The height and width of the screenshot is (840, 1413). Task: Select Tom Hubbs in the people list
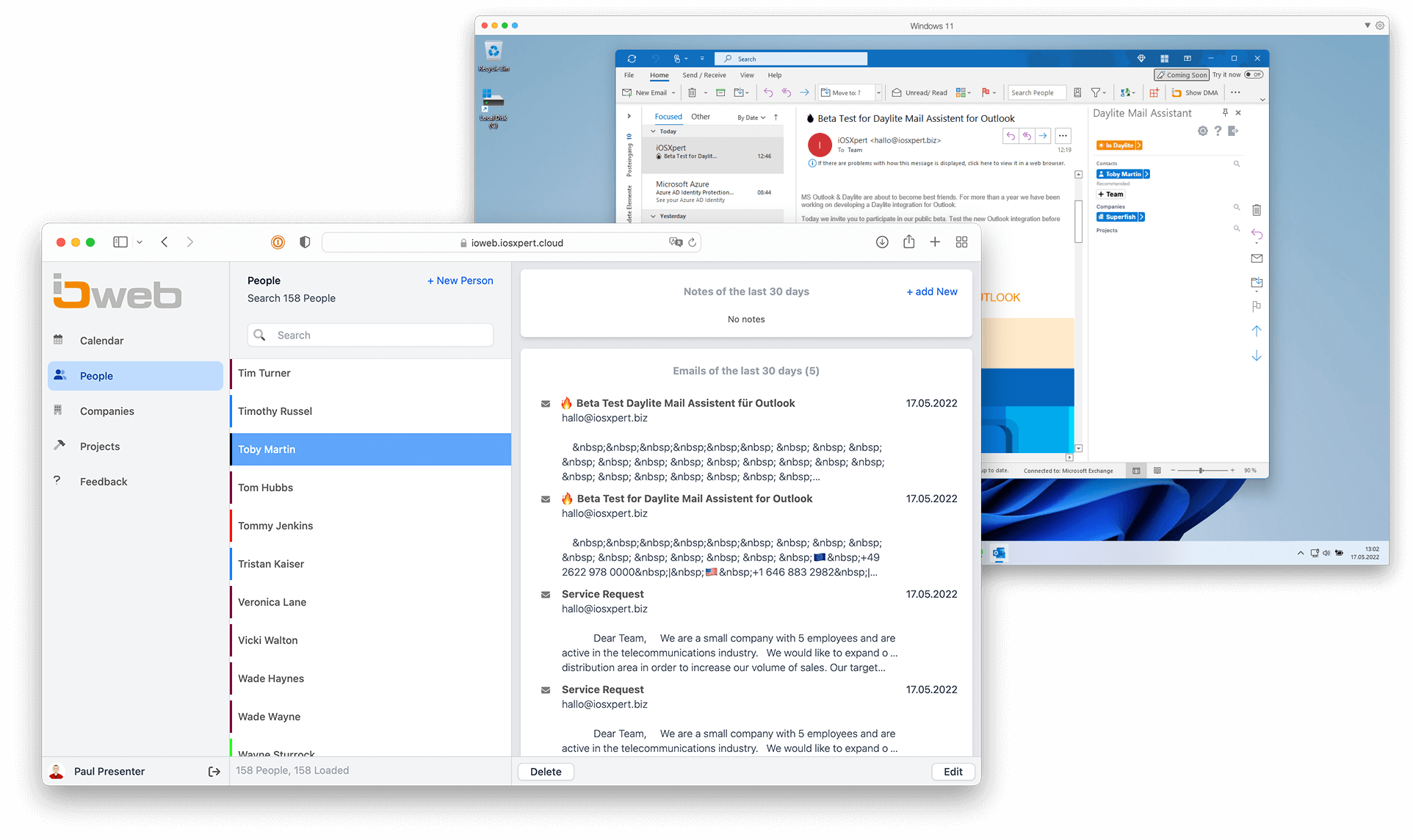tap(371, 488)
